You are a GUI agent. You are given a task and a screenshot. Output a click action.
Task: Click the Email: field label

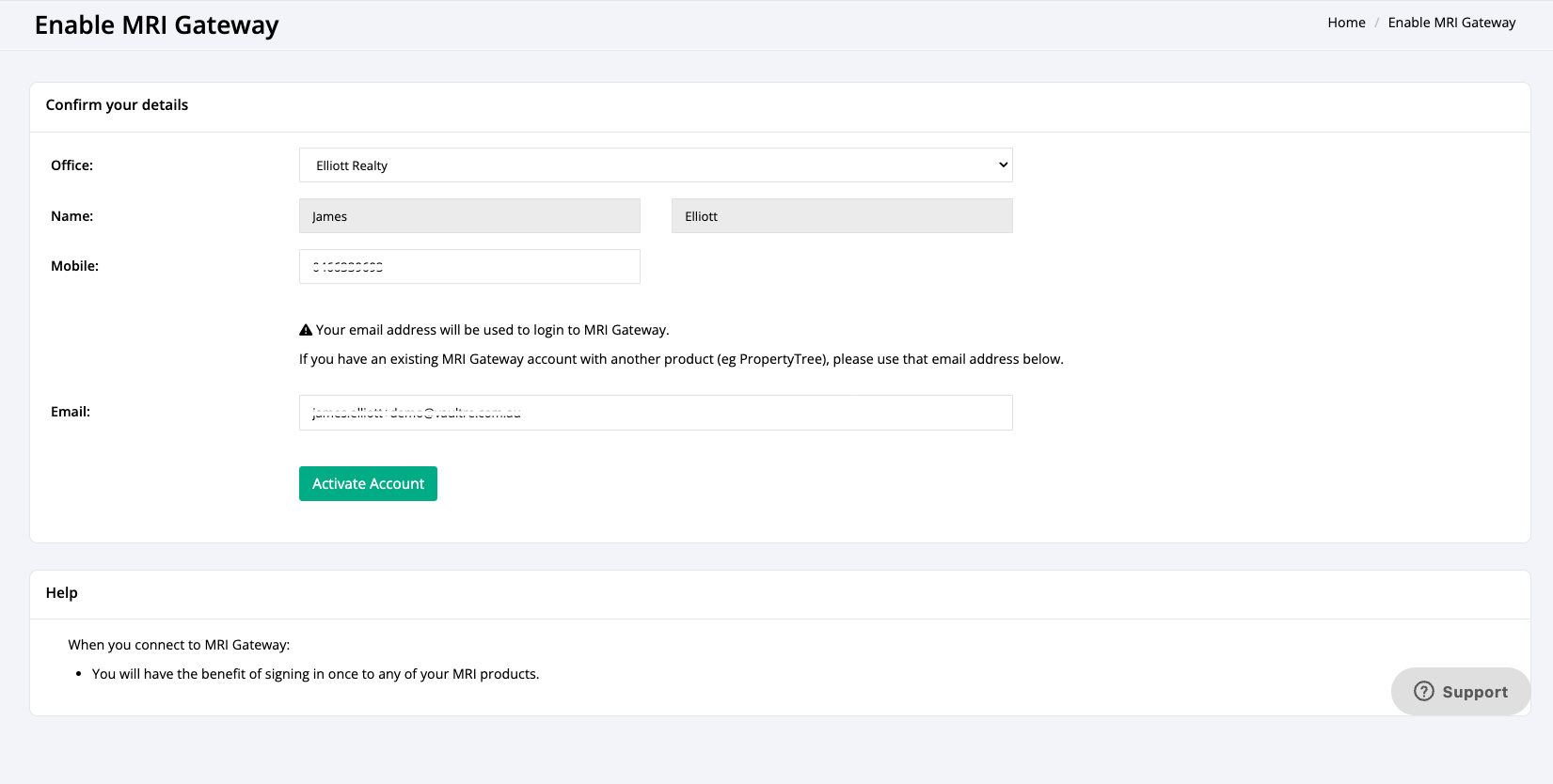(71, 412)
